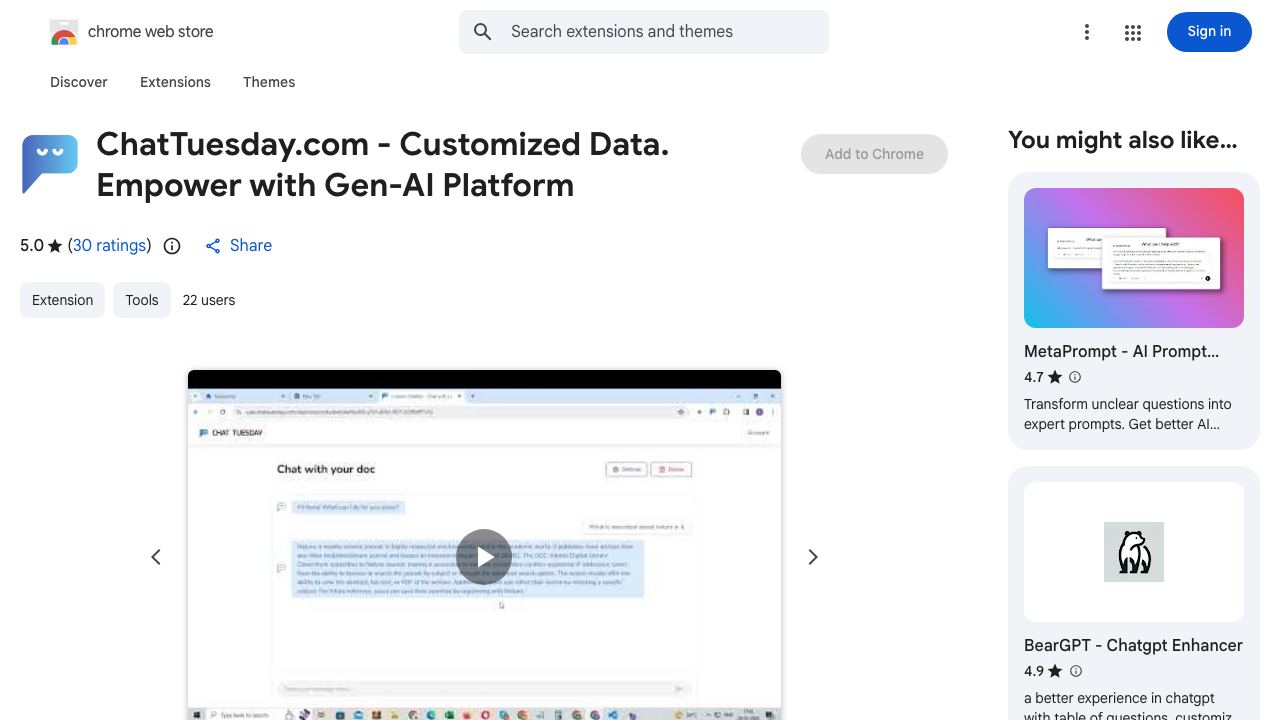1280x720 pixels.
Task: Open the Google apps grid
Action: [1133, 32]
